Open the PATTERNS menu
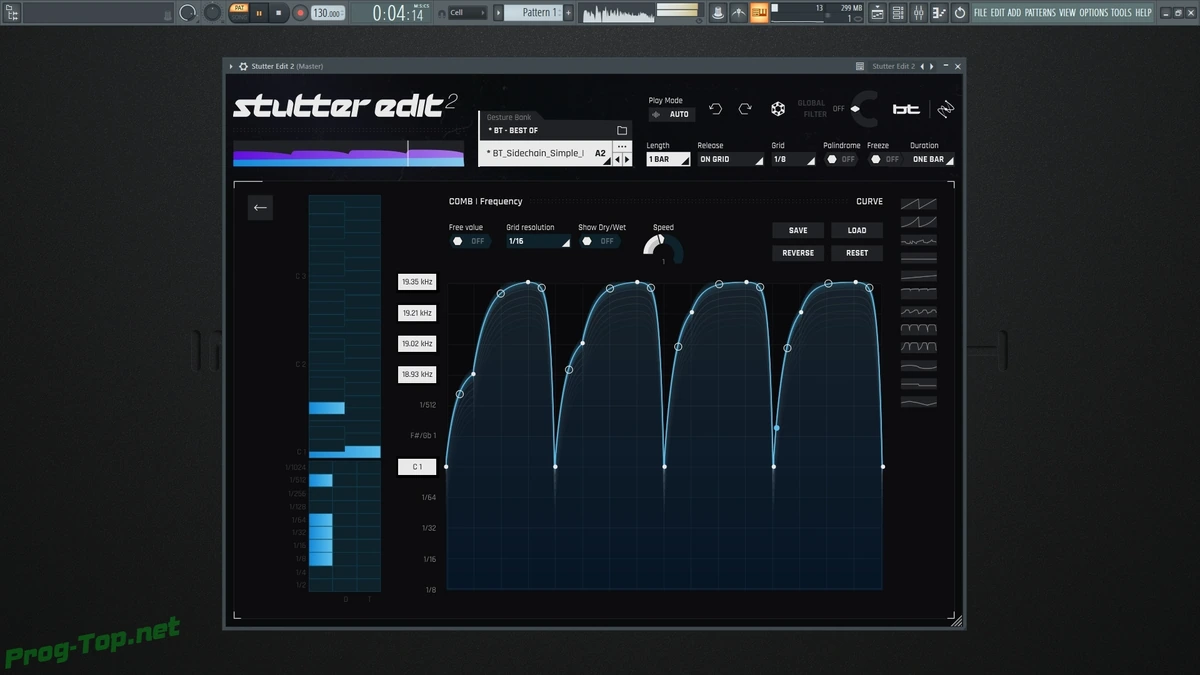Screen dimensions: 1200x675 click(1040, 13)
